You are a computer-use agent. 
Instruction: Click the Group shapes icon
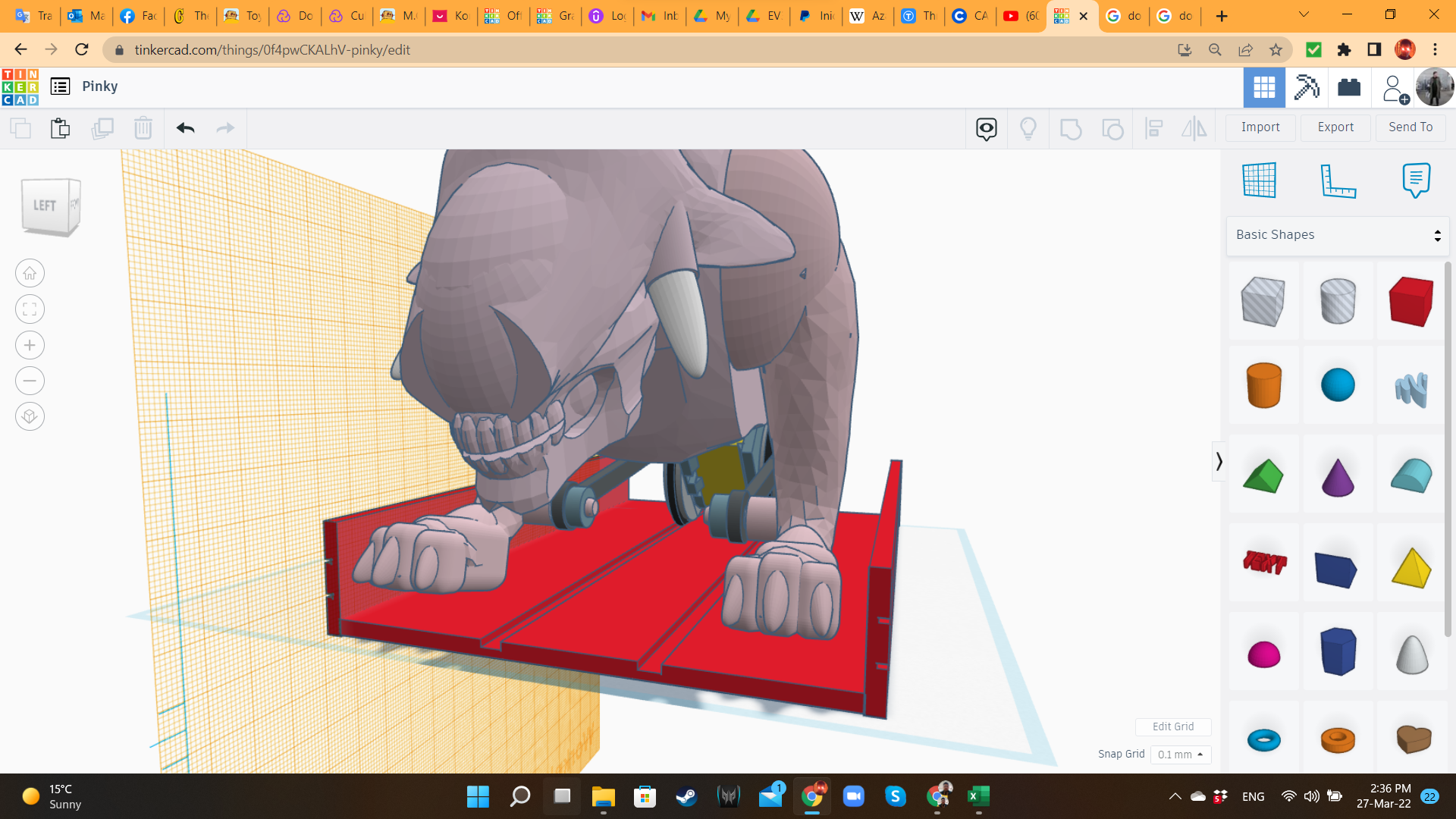tap(1071, 129)
